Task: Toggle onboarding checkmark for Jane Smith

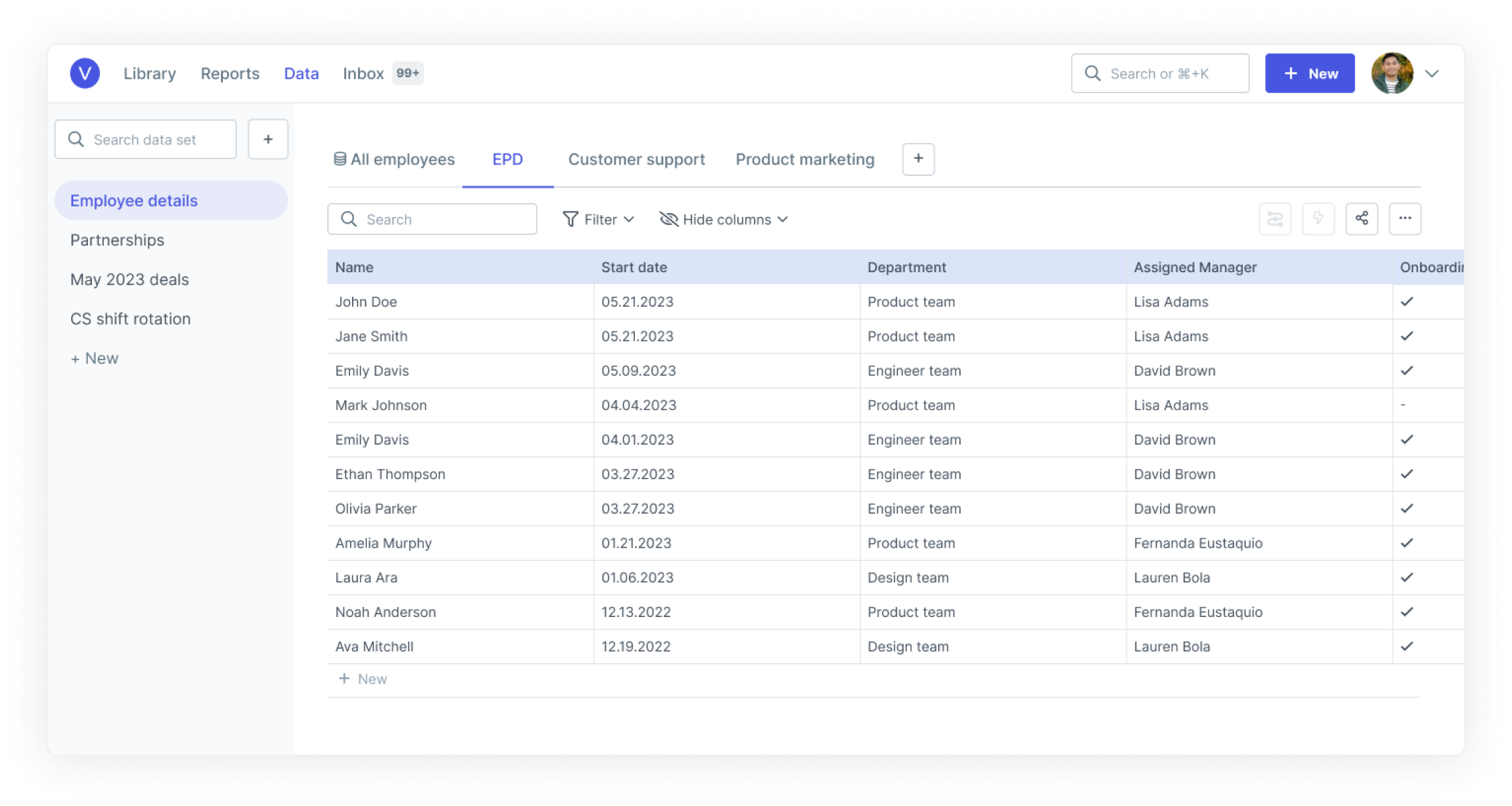Action: point(1407,336)
